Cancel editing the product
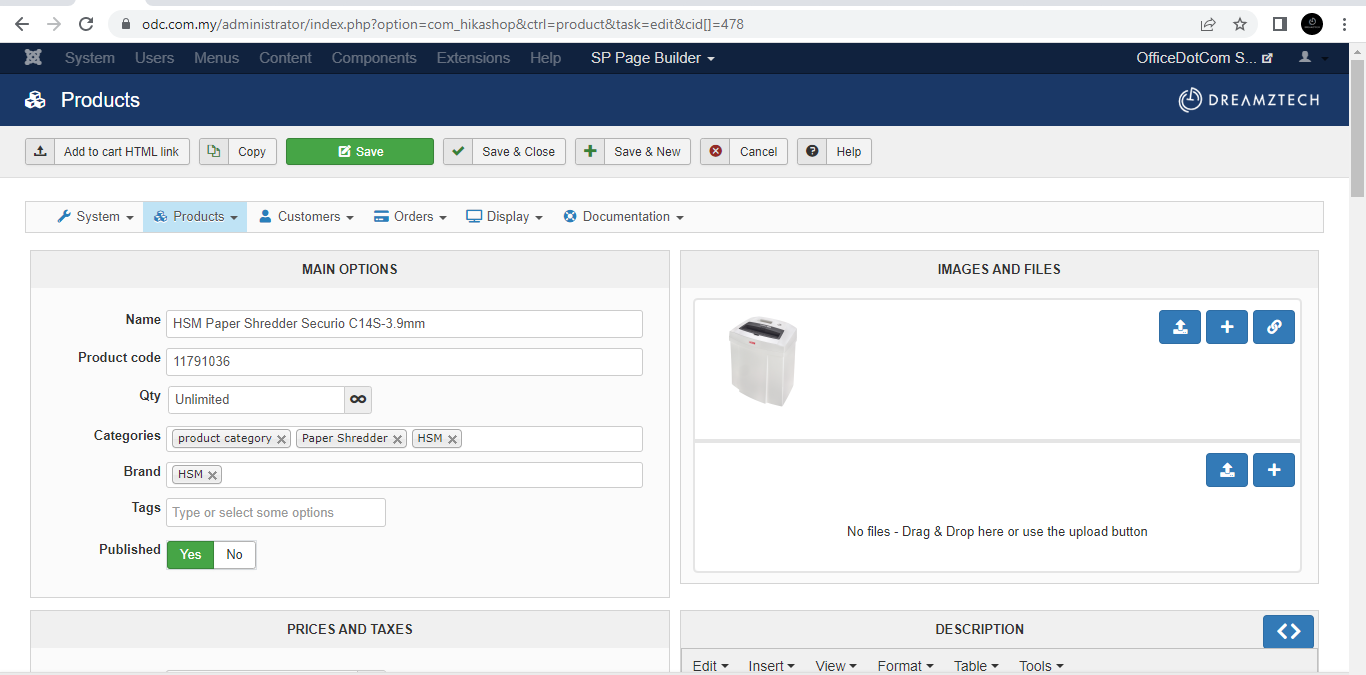 pos(744,151)
